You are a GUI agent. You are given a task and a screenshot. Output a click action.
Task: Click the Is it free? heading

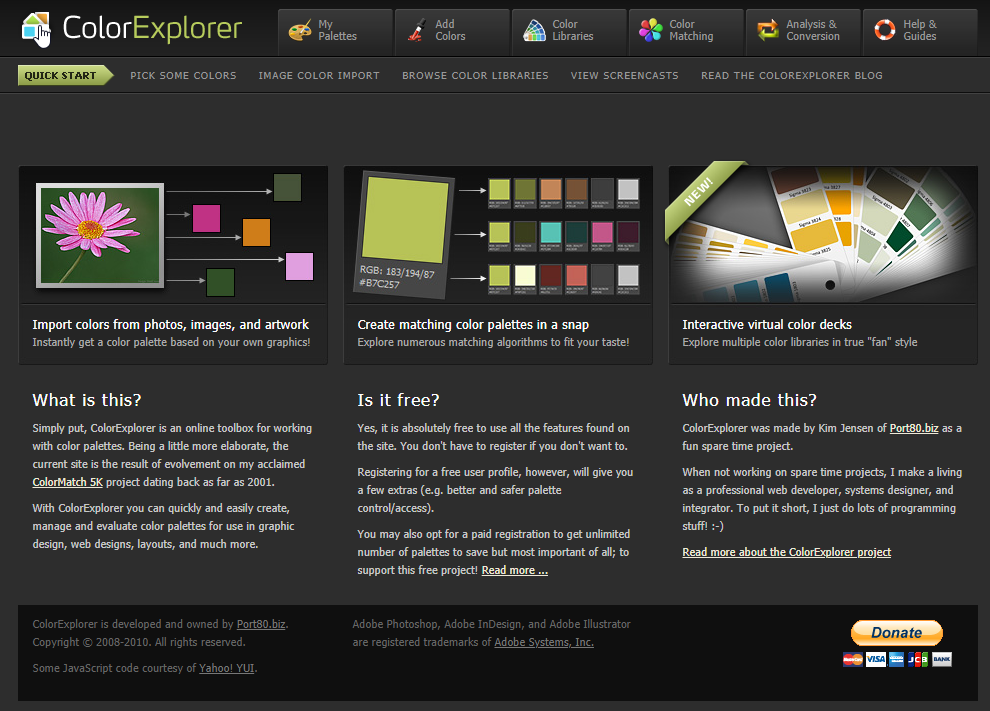pos(398,400)
